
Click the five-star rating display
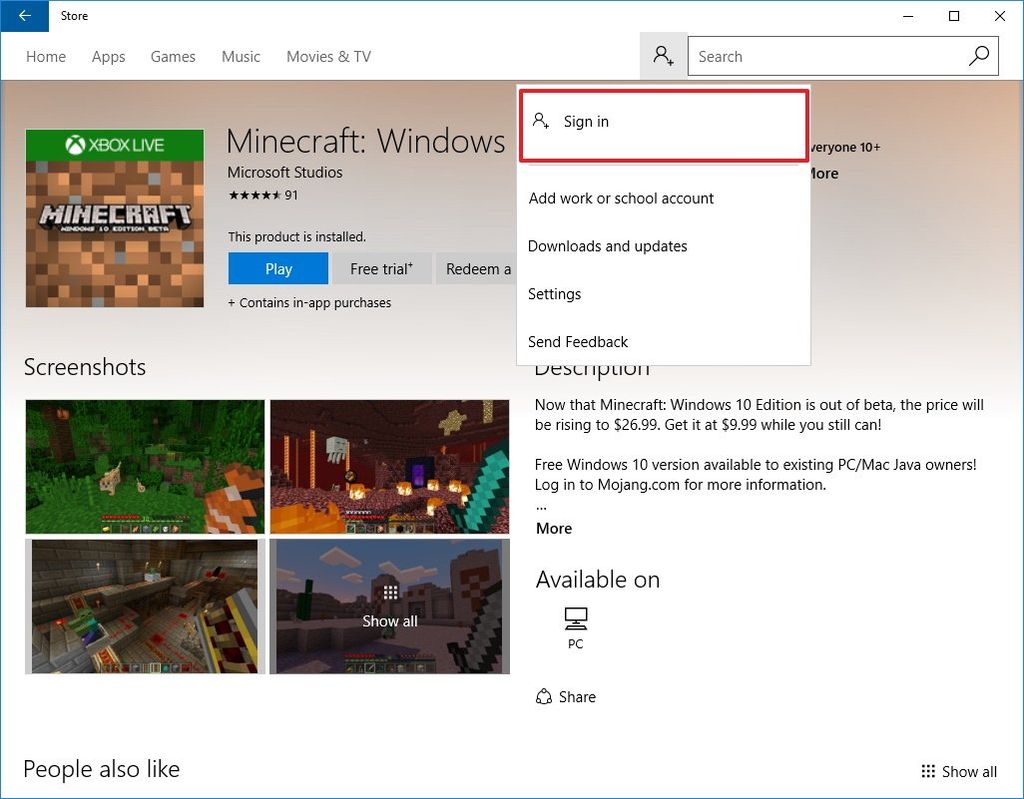pyautogui.click(x=252, y=195)
